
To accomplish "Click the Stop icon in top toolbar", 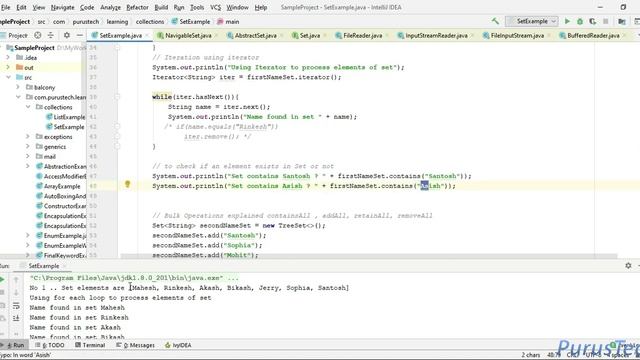I will (606, 21).
